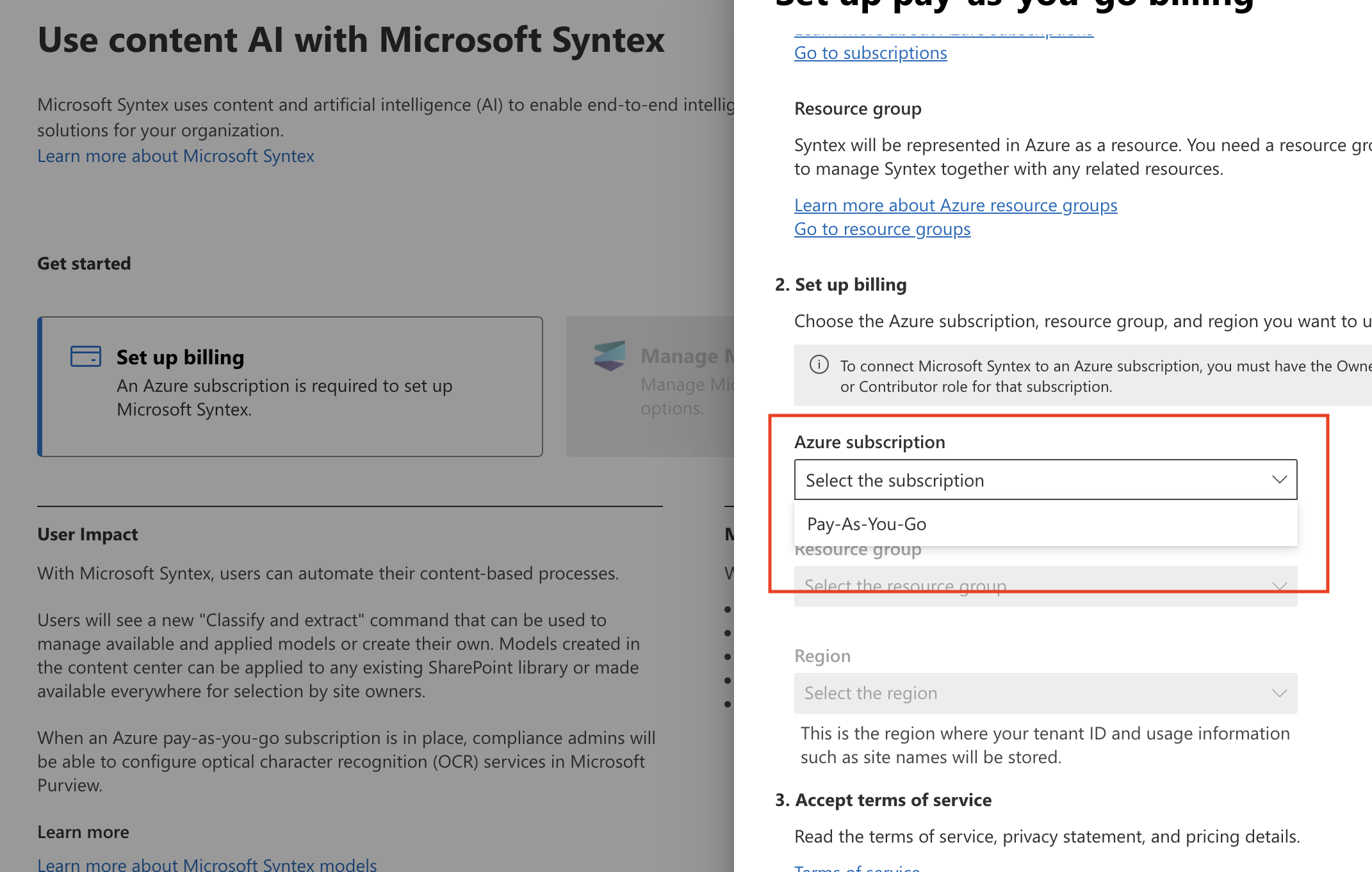
Task: Click the Resource group heading in prerequisites
Action: 858,109
